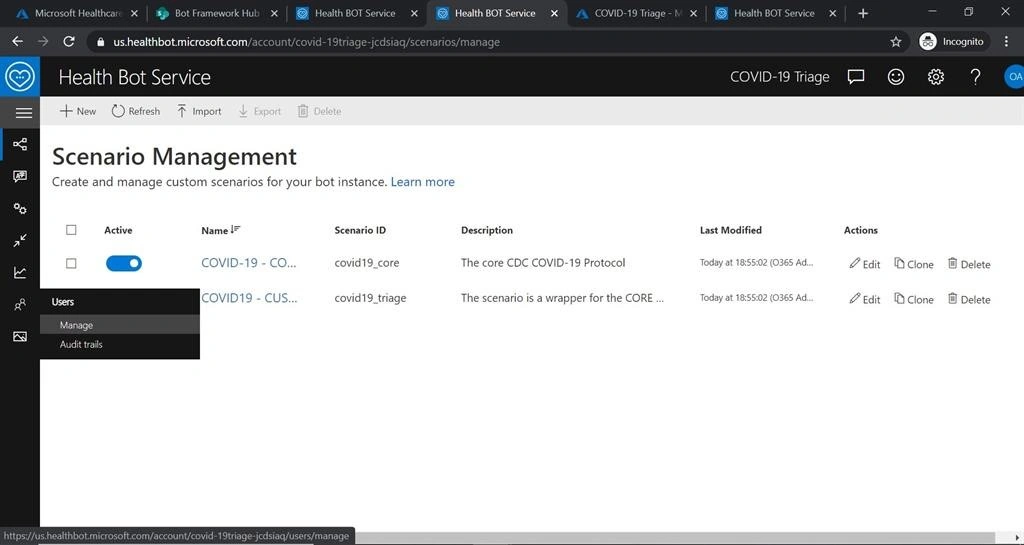
Task: Delete the covid19_triage scenario
Action: 969,299
